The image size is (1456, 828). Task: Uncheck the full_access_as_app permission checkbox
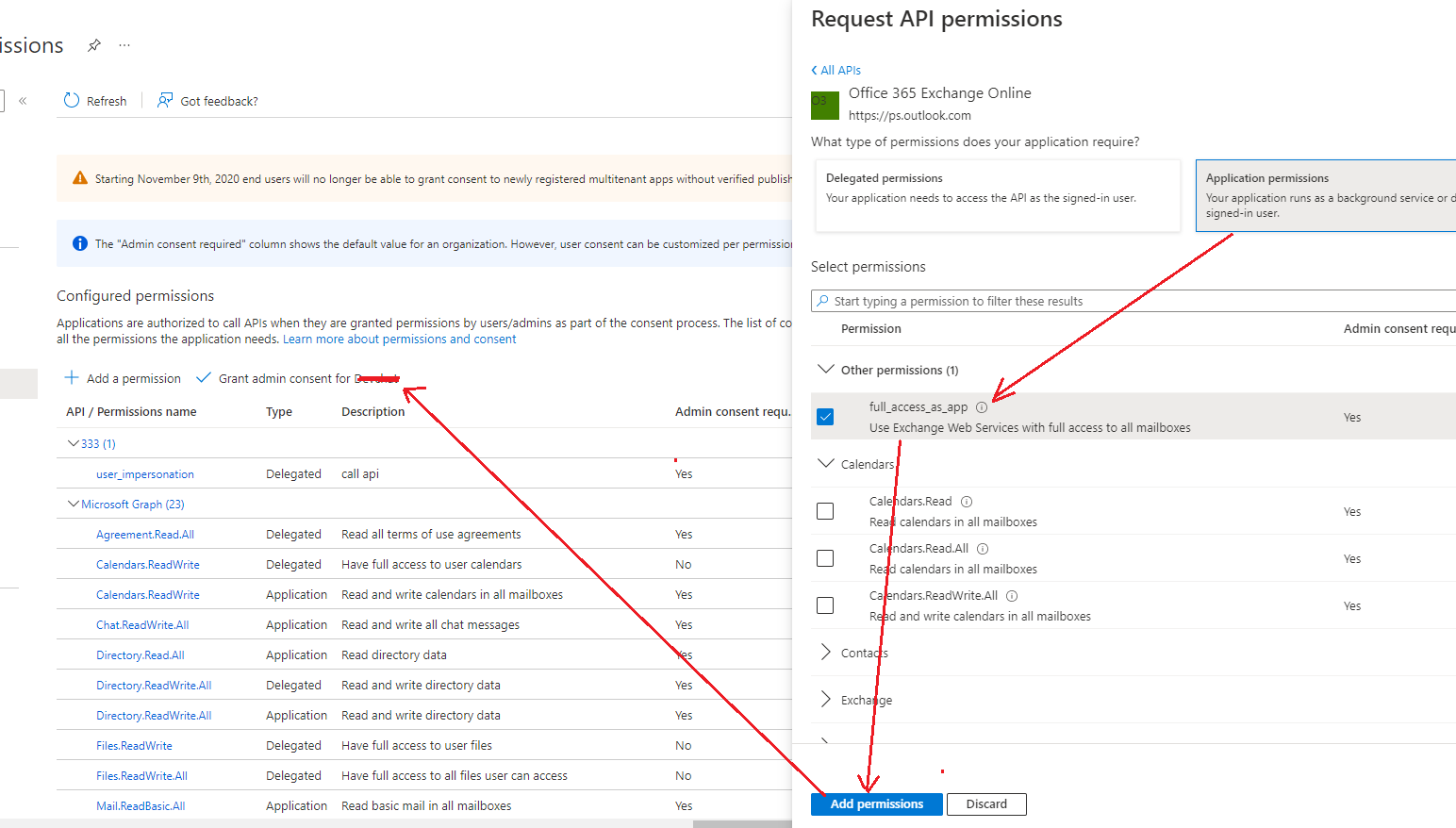tap(825, 417)
